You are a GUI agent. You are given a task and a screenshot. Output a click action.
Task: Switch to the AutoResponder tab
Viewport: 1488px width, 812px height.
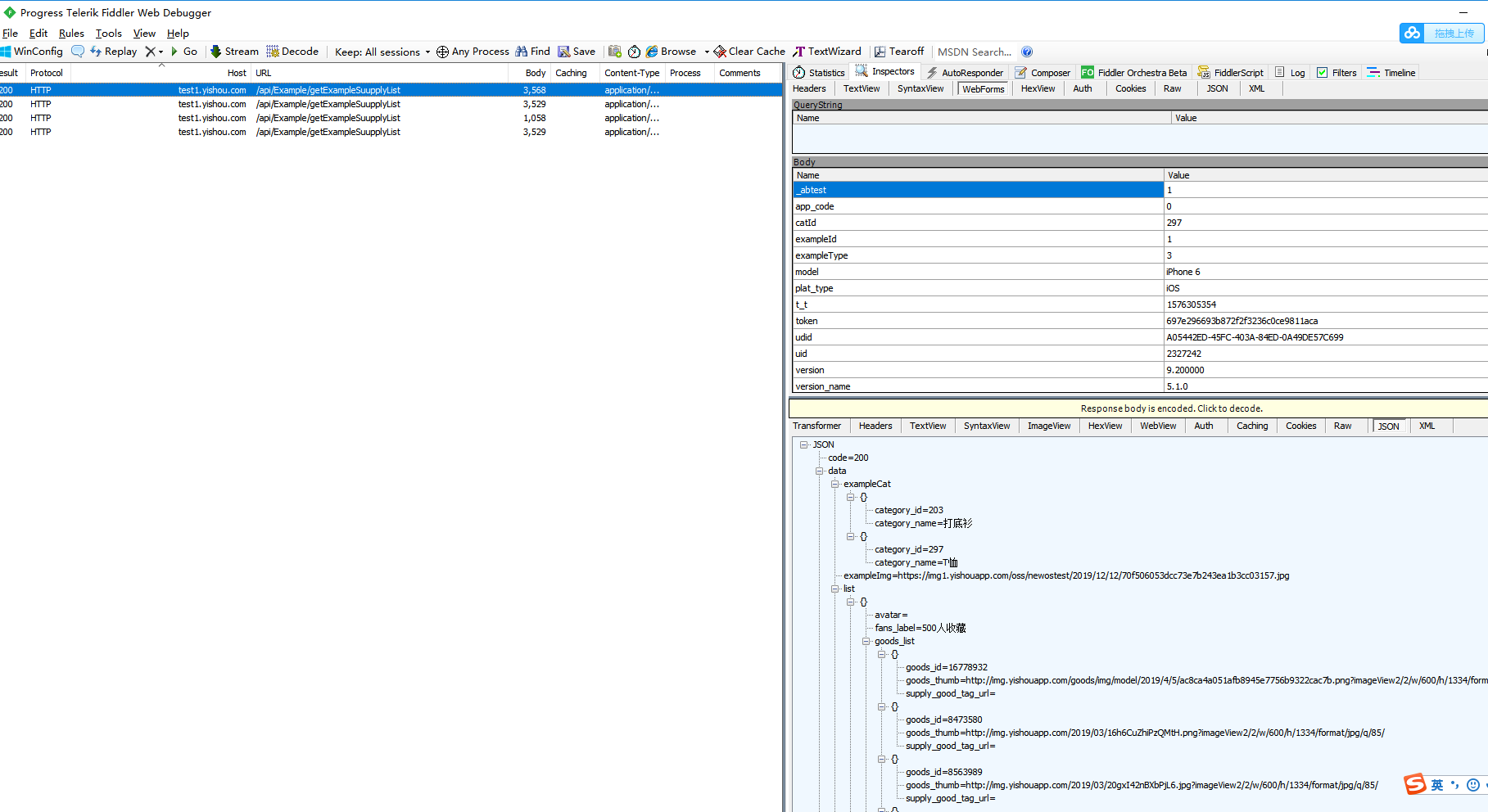pyautogui.click(x=965, y=73)
